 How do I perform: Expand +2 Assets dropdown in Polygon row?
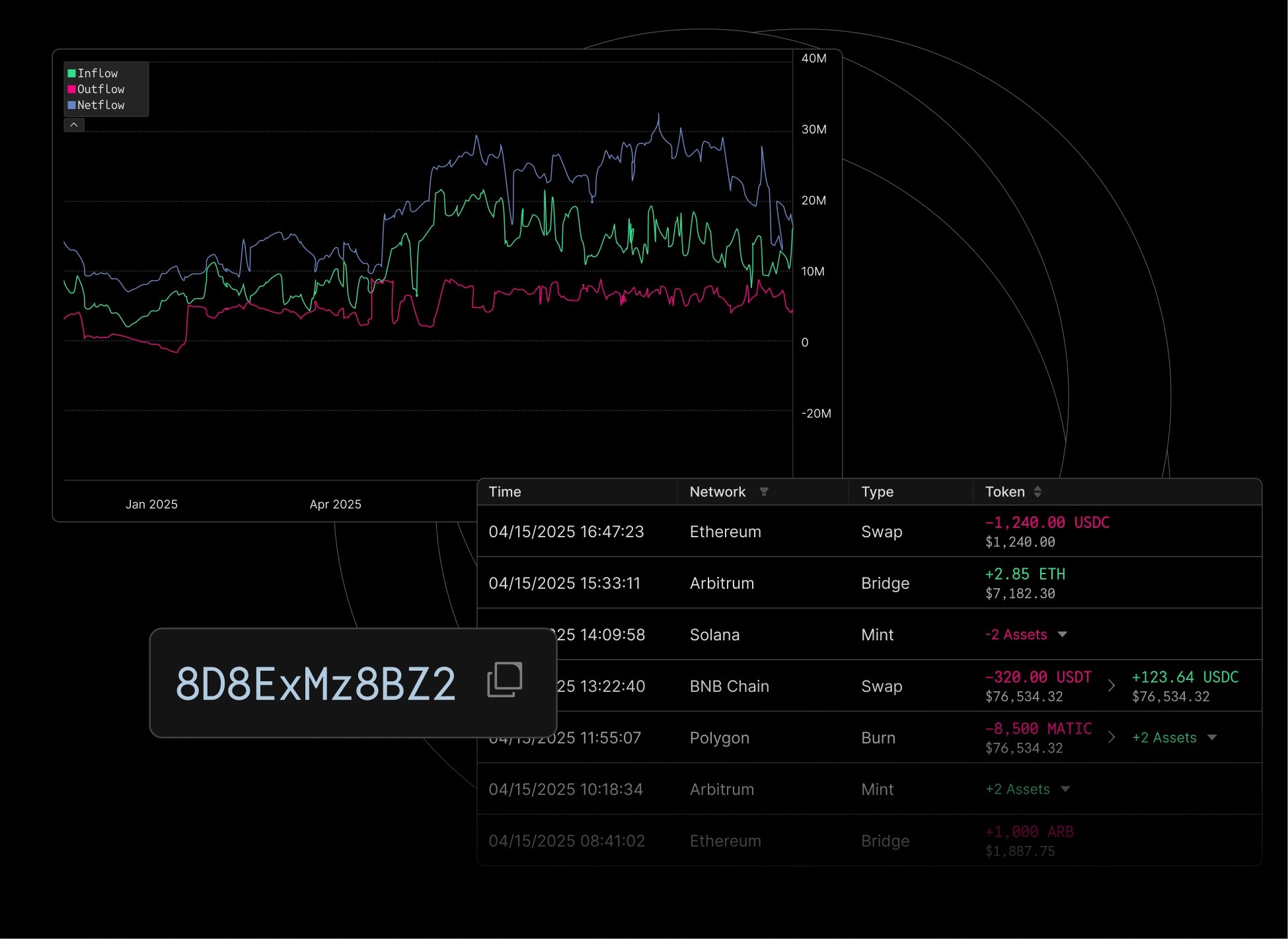coord(1212,737)
